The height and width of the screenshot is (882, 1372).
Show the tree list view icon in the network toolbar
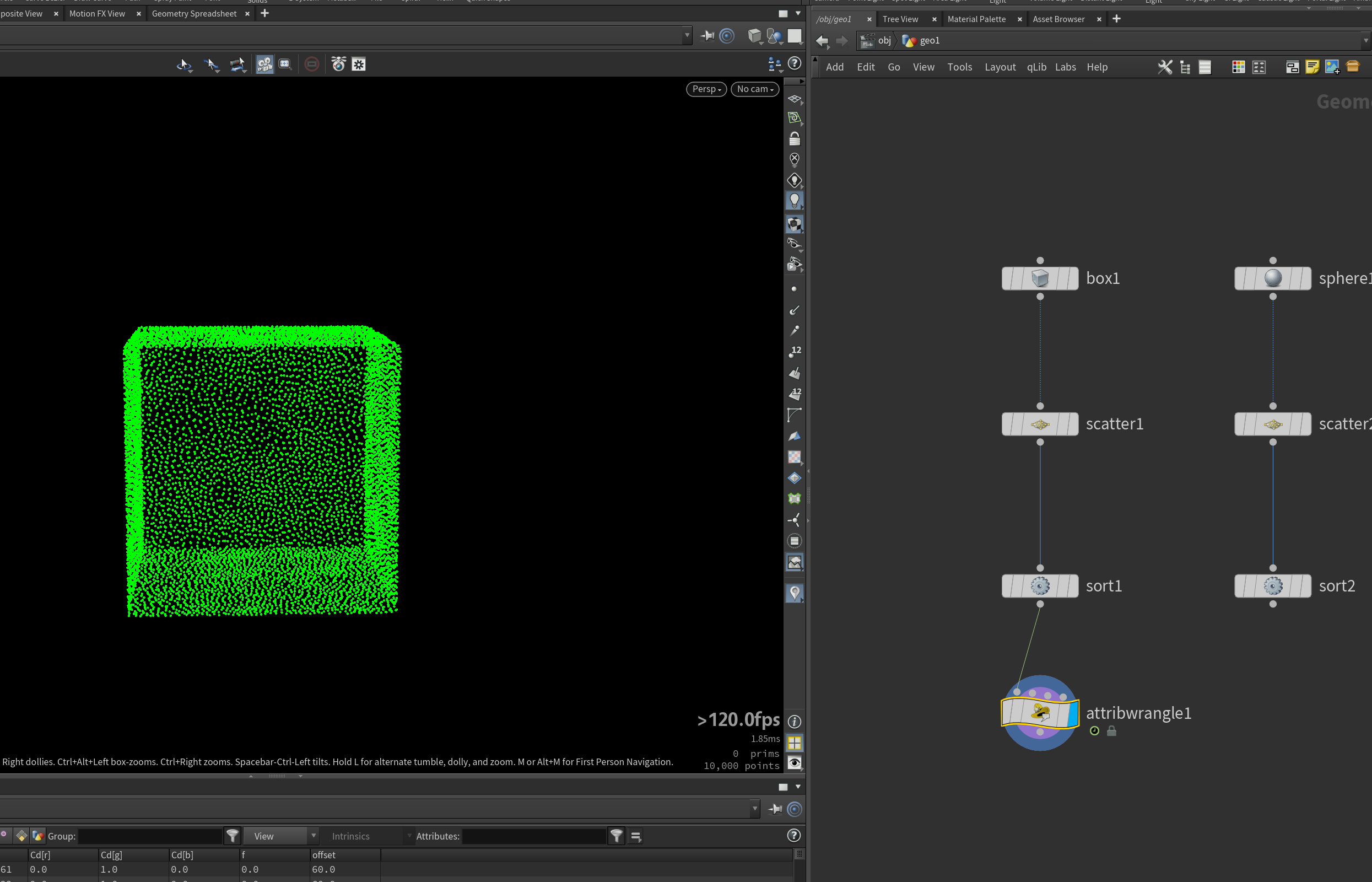pyautogui.click(x=1185, y=68)
